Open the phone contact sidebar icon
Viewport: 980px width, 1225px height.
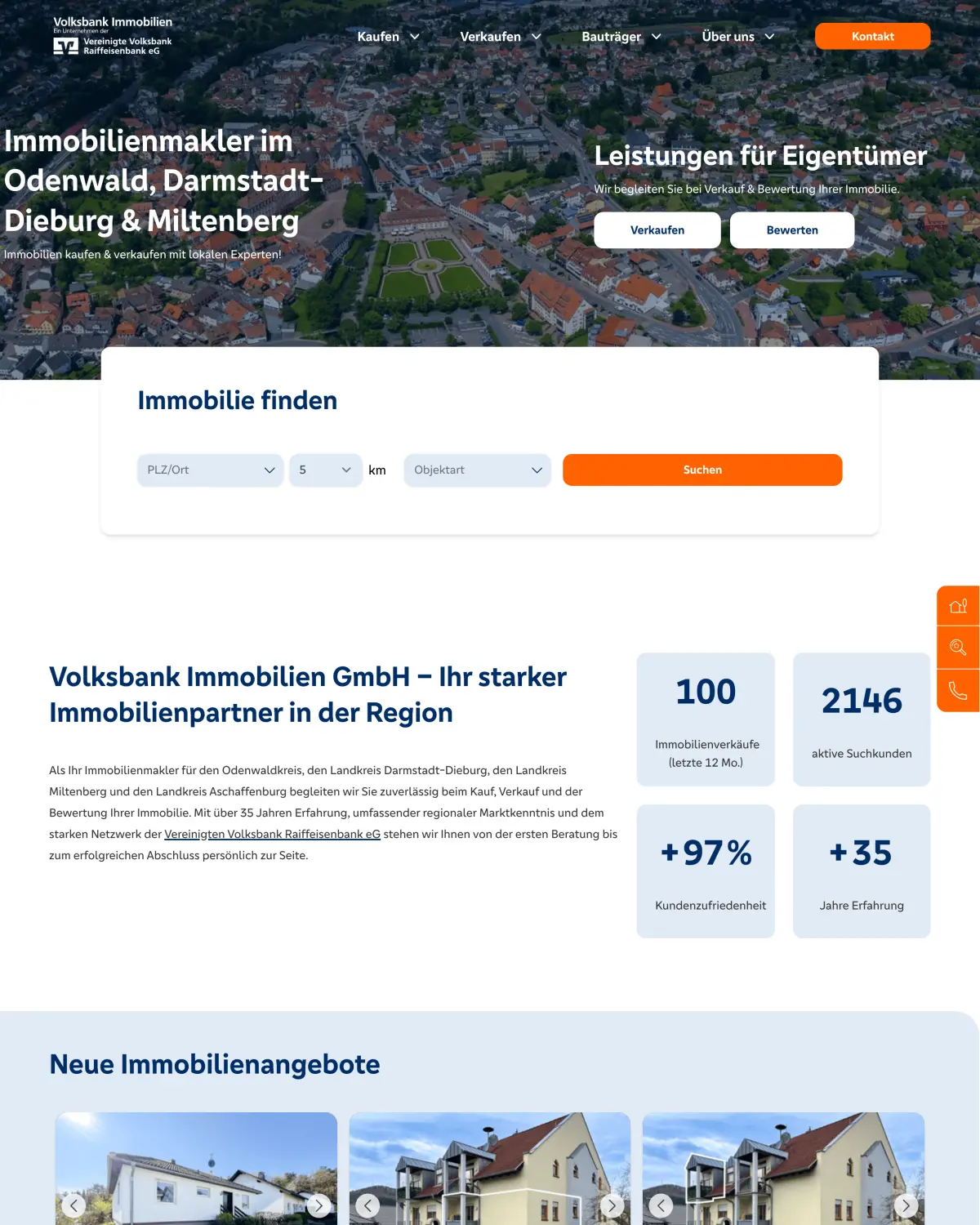click(x=958, y=691)
